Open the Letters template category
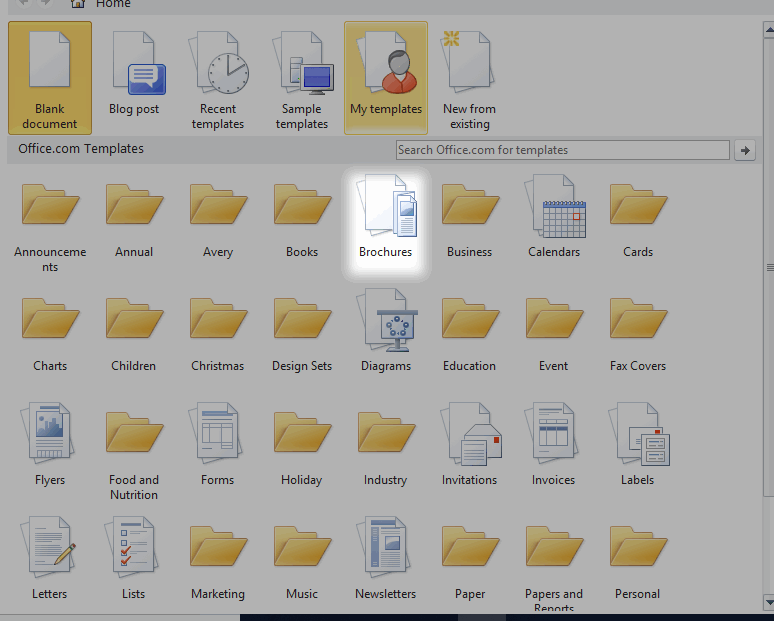Screen dimensions: 774x621 (x=50, y=560)
